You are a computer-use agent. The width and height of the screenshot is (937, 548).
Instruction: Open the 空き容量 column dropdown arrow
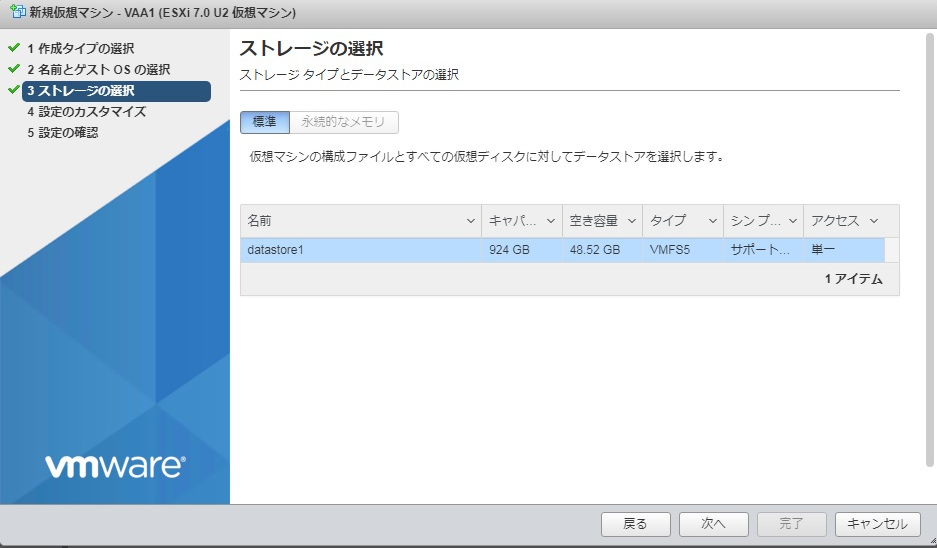tap(632, 221)
